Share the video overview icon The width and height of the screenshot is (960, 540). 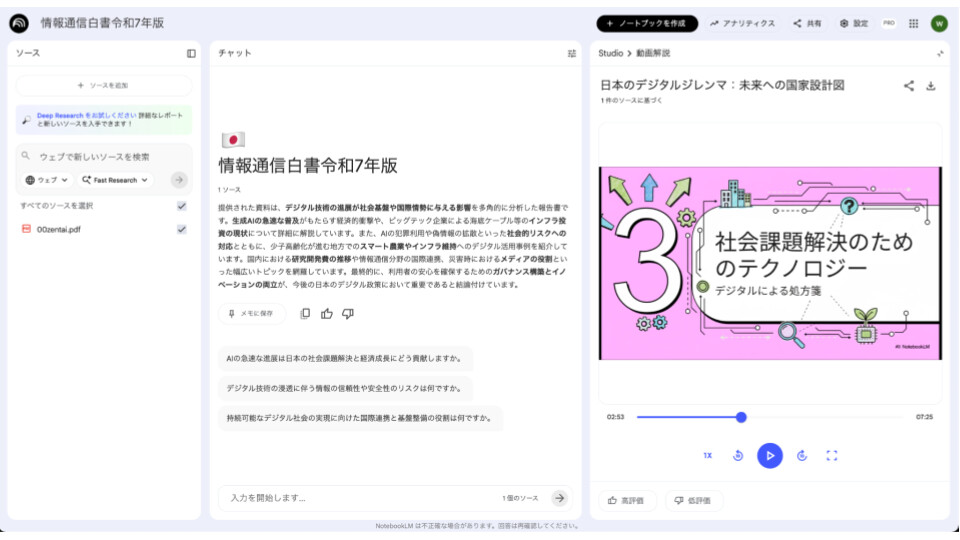tap(909, 86)
